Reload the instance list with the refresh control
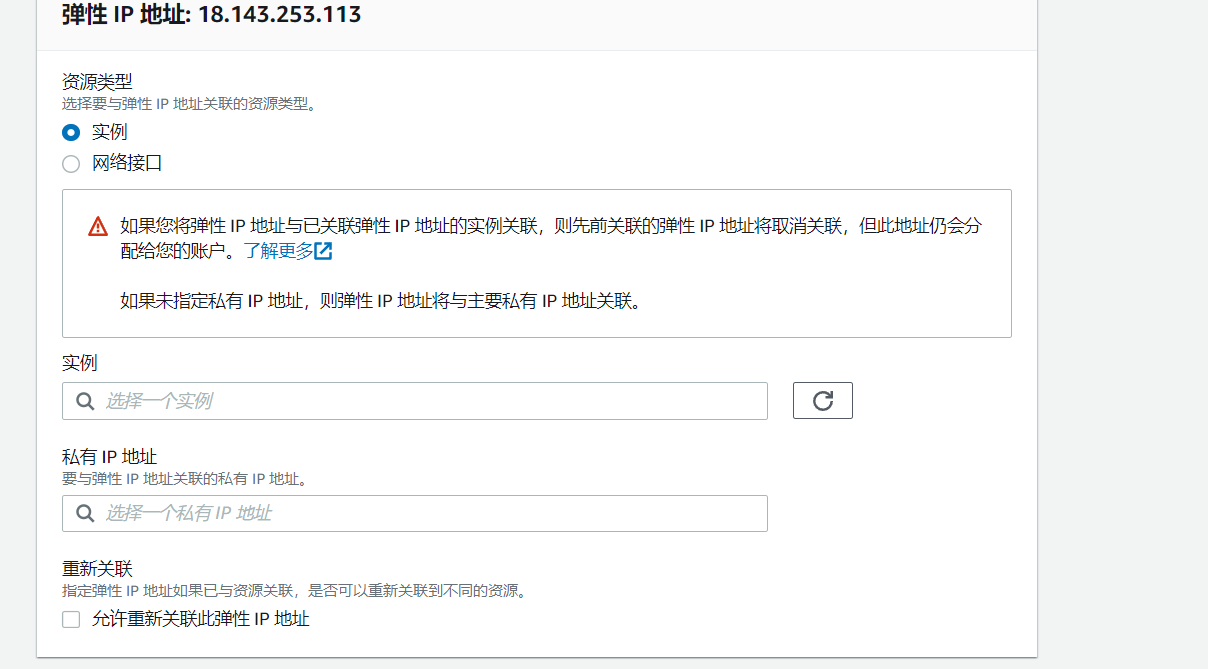The width and height of the screenshot is (1208, 669). [822, 400]
